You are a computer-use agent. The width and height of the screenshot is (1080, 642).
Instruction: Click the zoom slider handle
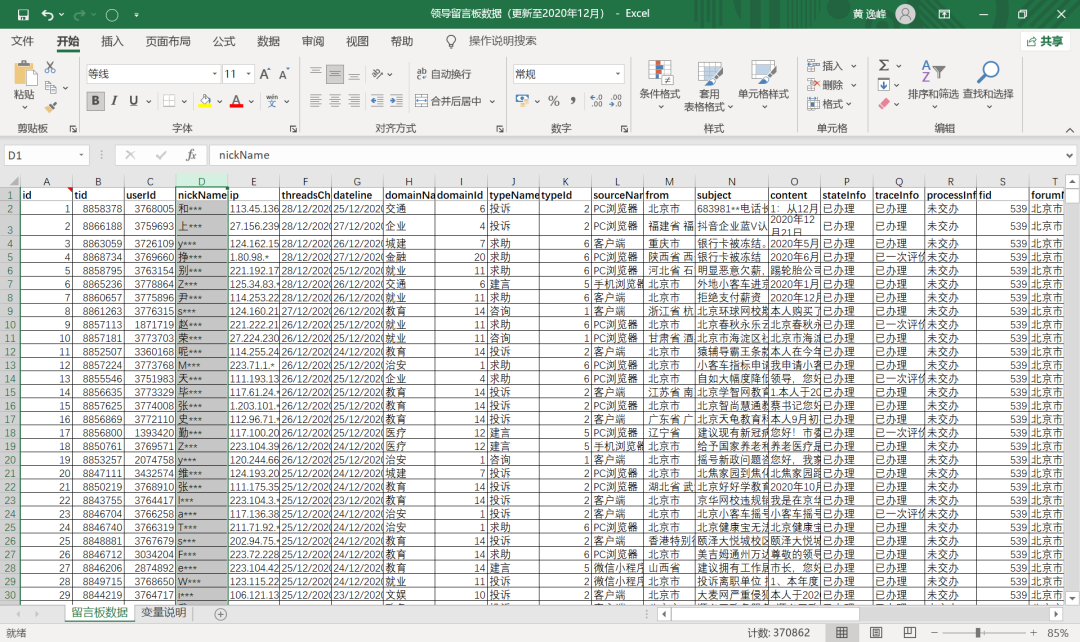(x=977, y=632)
